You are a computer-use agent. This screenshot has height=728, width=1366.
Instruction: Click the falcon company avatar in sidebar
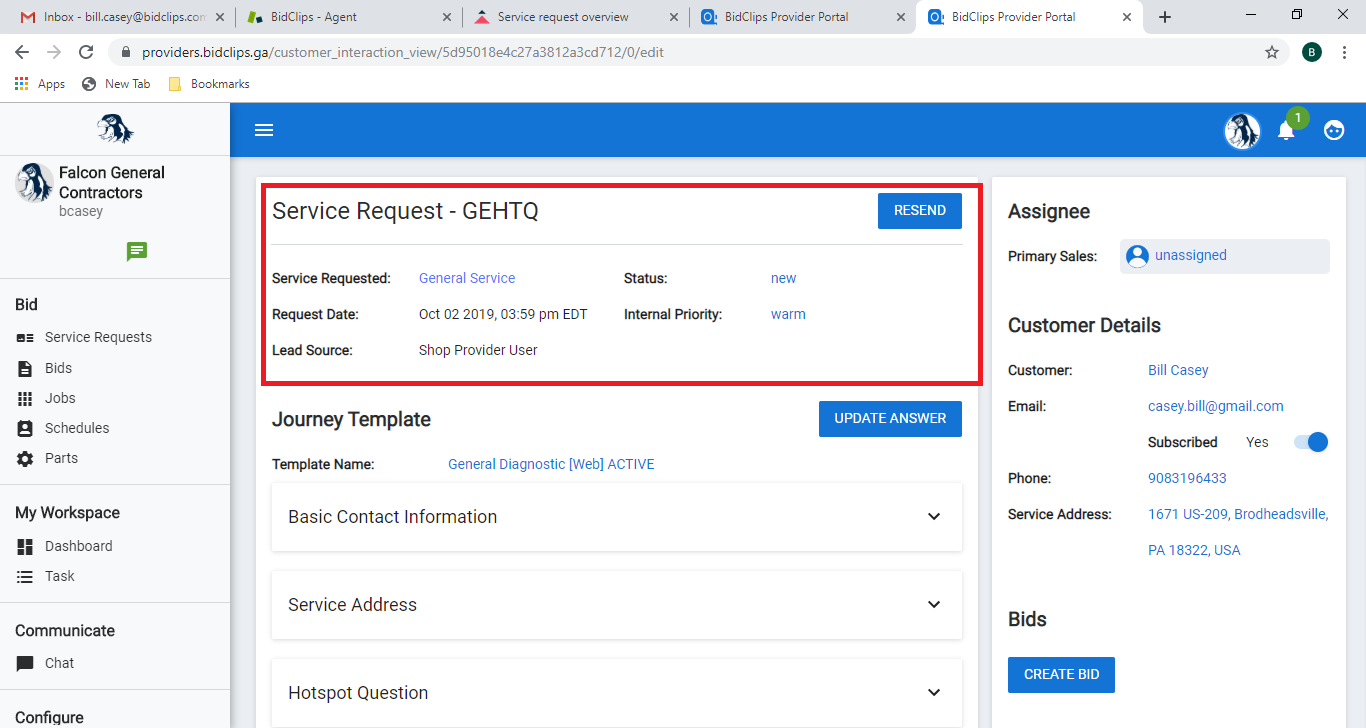click(x=34, y=183)
